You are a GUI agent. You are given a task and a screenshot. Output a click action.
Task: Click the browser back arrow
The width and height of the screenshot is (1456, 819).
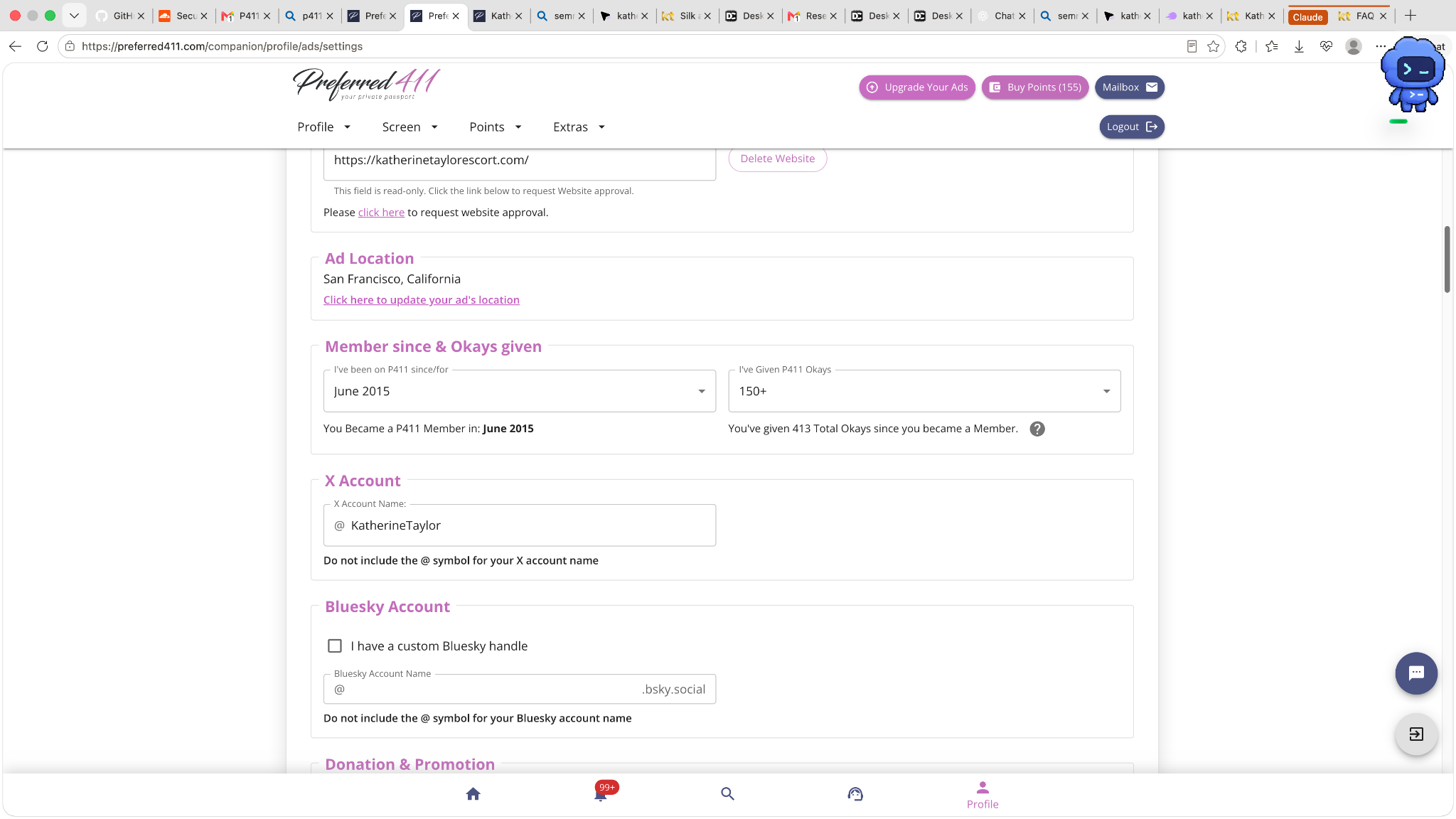pyautogui.click(x=15, y=46)
